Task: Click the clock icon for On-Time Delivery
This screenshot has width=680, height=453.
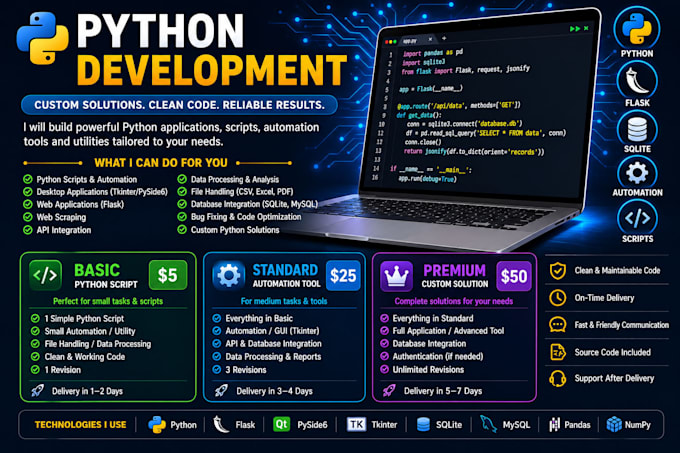Action: point(558,298)
